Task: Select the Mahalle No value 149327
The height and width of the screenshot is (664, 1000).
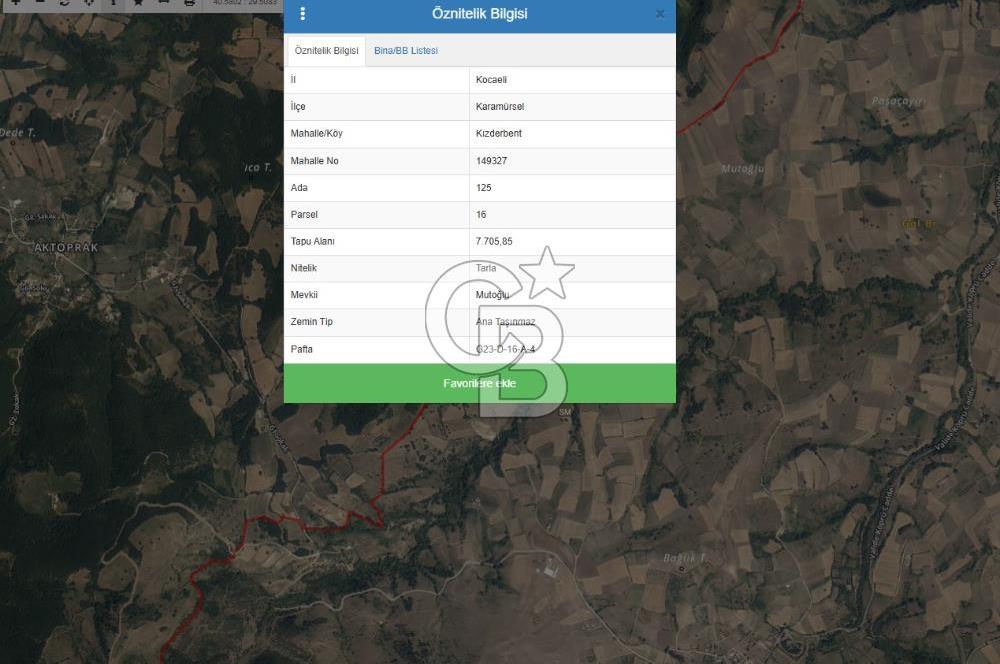Action: click(491, 161)
